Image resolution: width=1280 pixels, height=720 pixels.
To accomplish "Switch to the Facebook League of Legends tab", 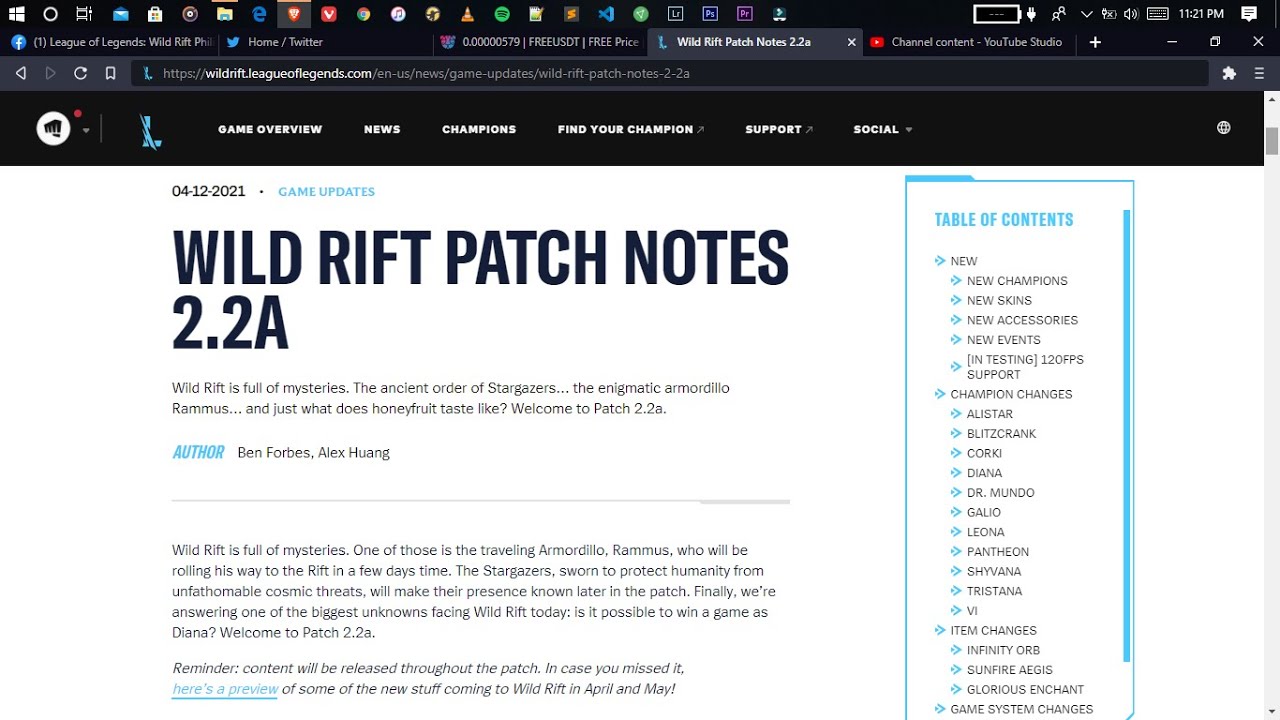I will pos(111,42).
